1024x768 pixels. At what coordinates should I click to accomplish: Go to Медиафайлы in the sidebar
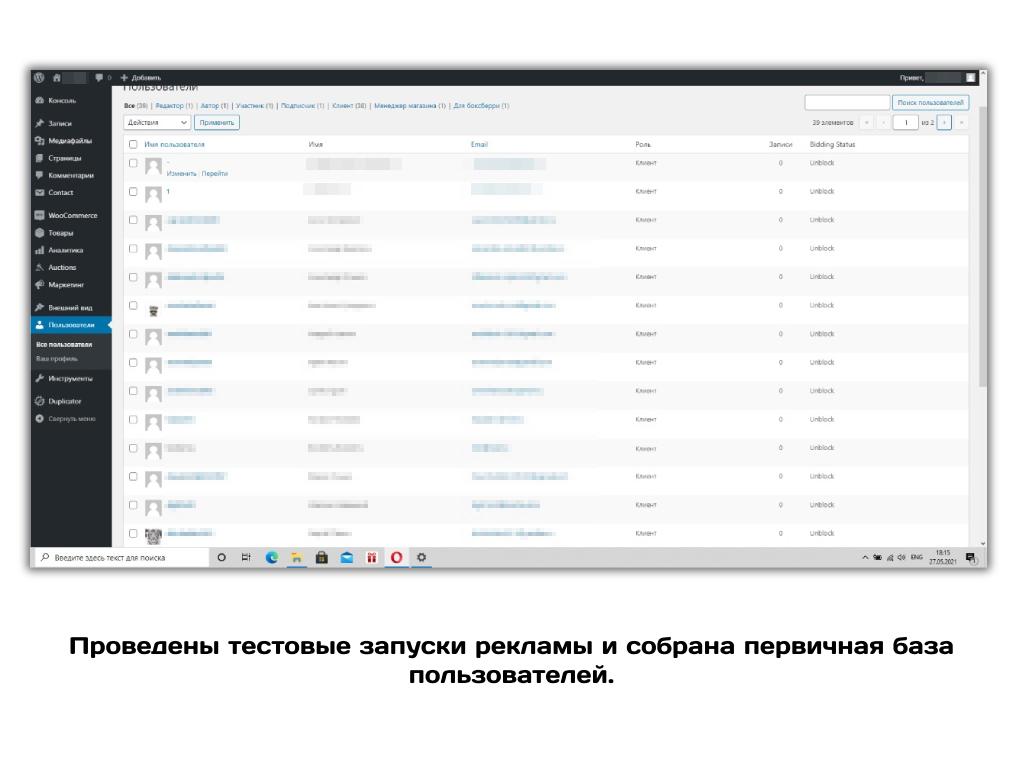pos(70,141)
